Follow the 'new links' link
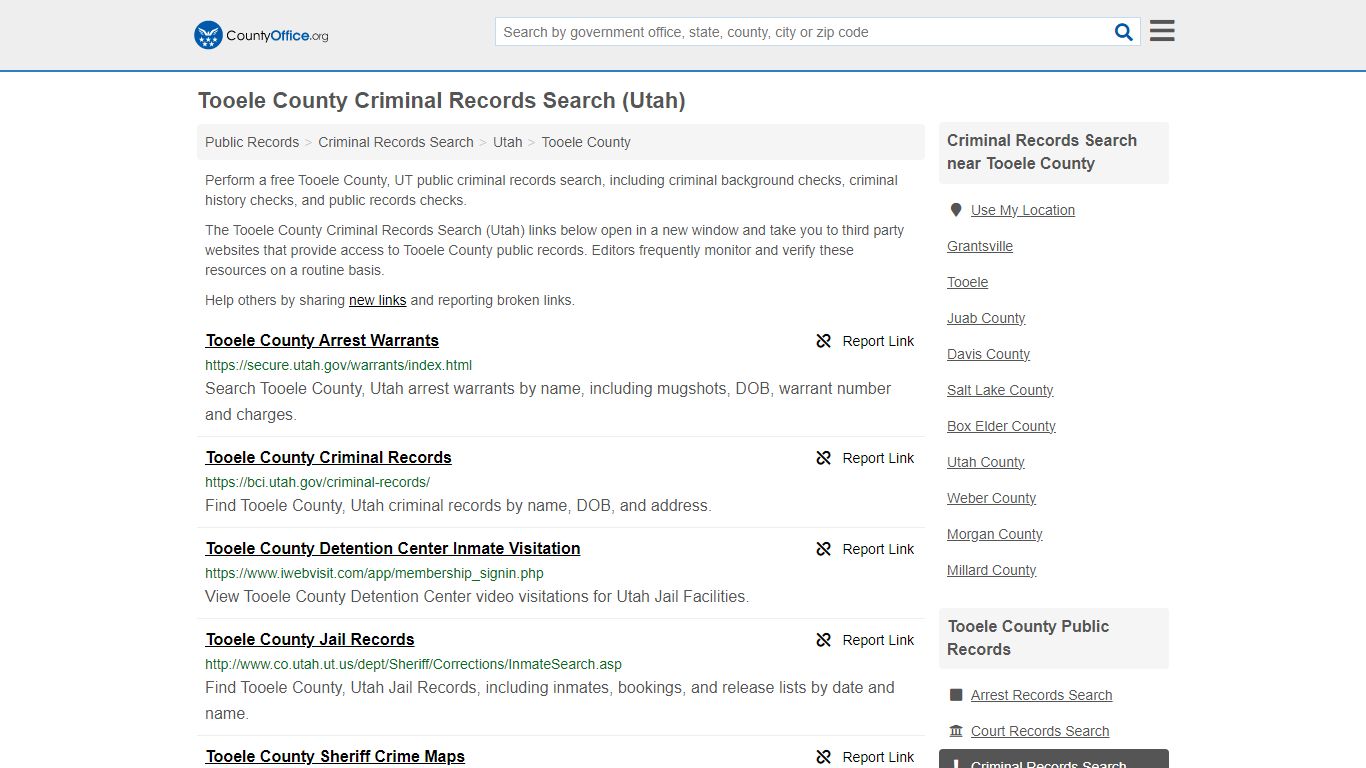The height and width of the screenshot is (768, 1366). 377,300
